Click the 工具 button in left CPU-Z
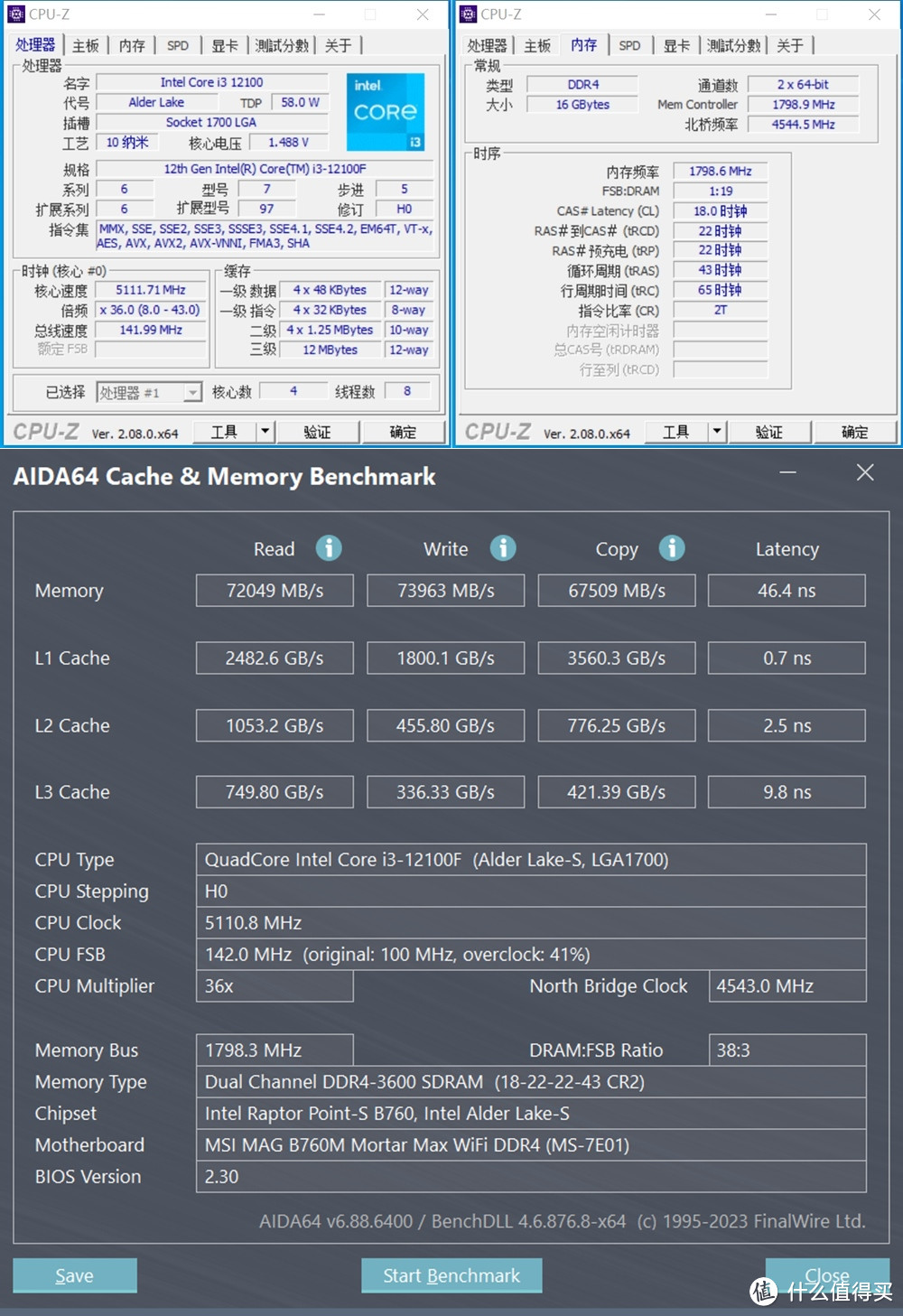903x1316 pixels. coord(224,432)
